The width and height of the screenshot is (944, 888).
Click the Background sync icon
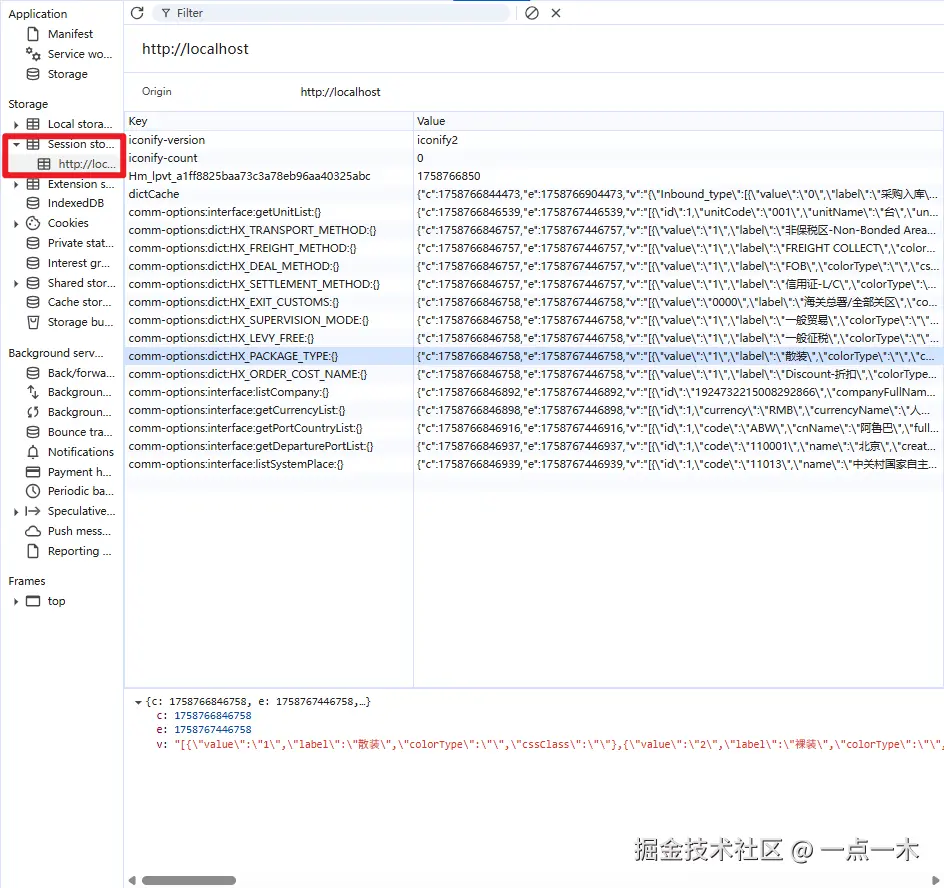(33, 412)
